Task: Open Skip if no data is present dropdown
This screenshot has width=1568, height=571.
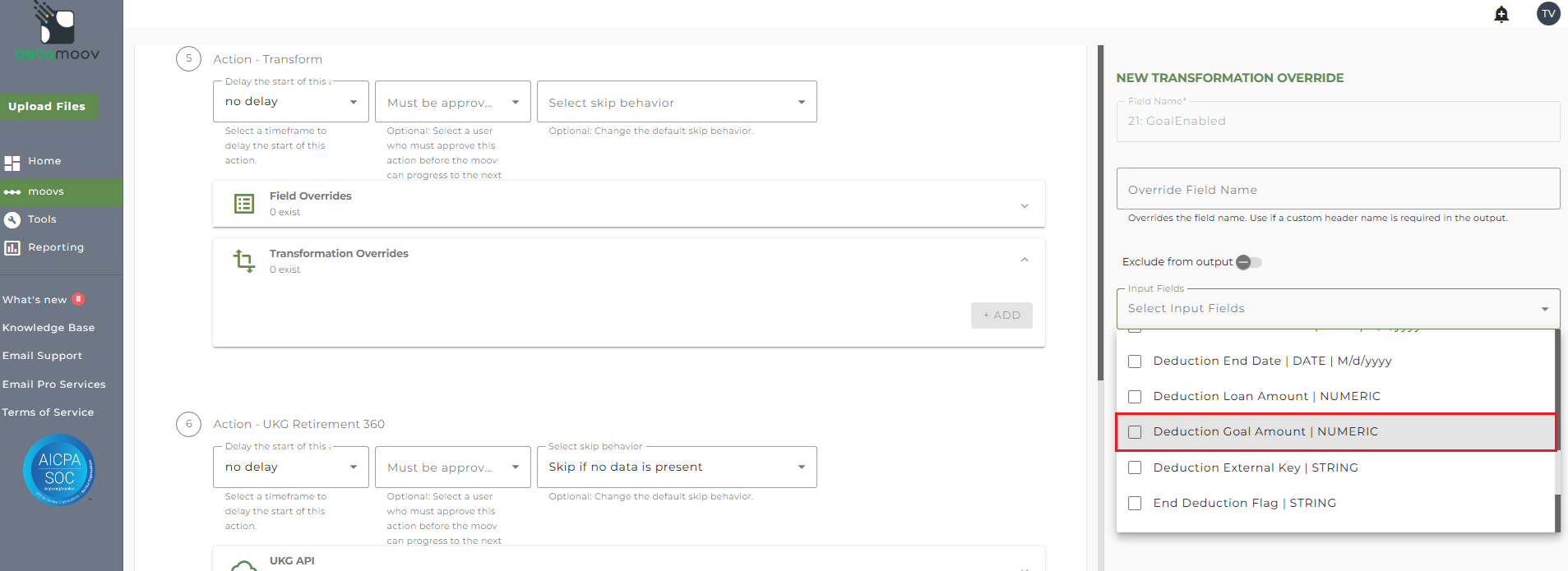Action: (676, 467)
